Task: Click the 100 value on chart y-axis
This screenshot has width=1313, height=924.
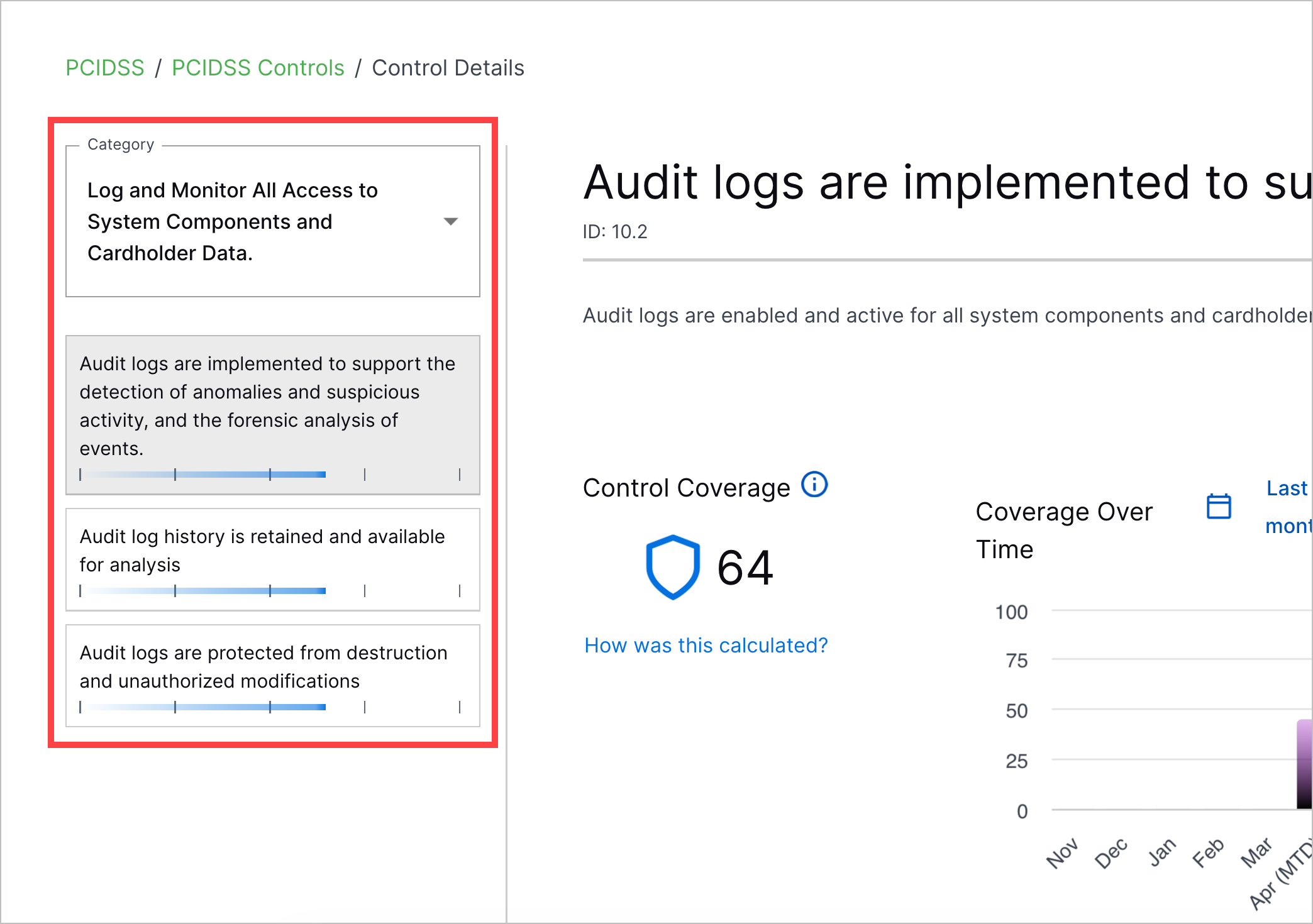Action: (1011, 612)
